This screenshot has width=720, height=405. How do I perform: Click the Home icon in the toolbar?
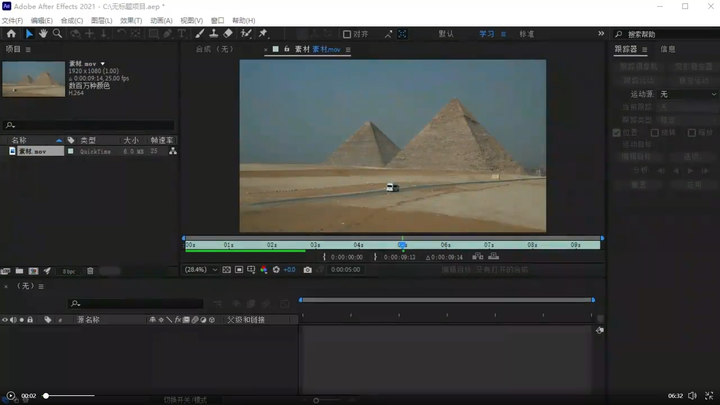[11, 34]
